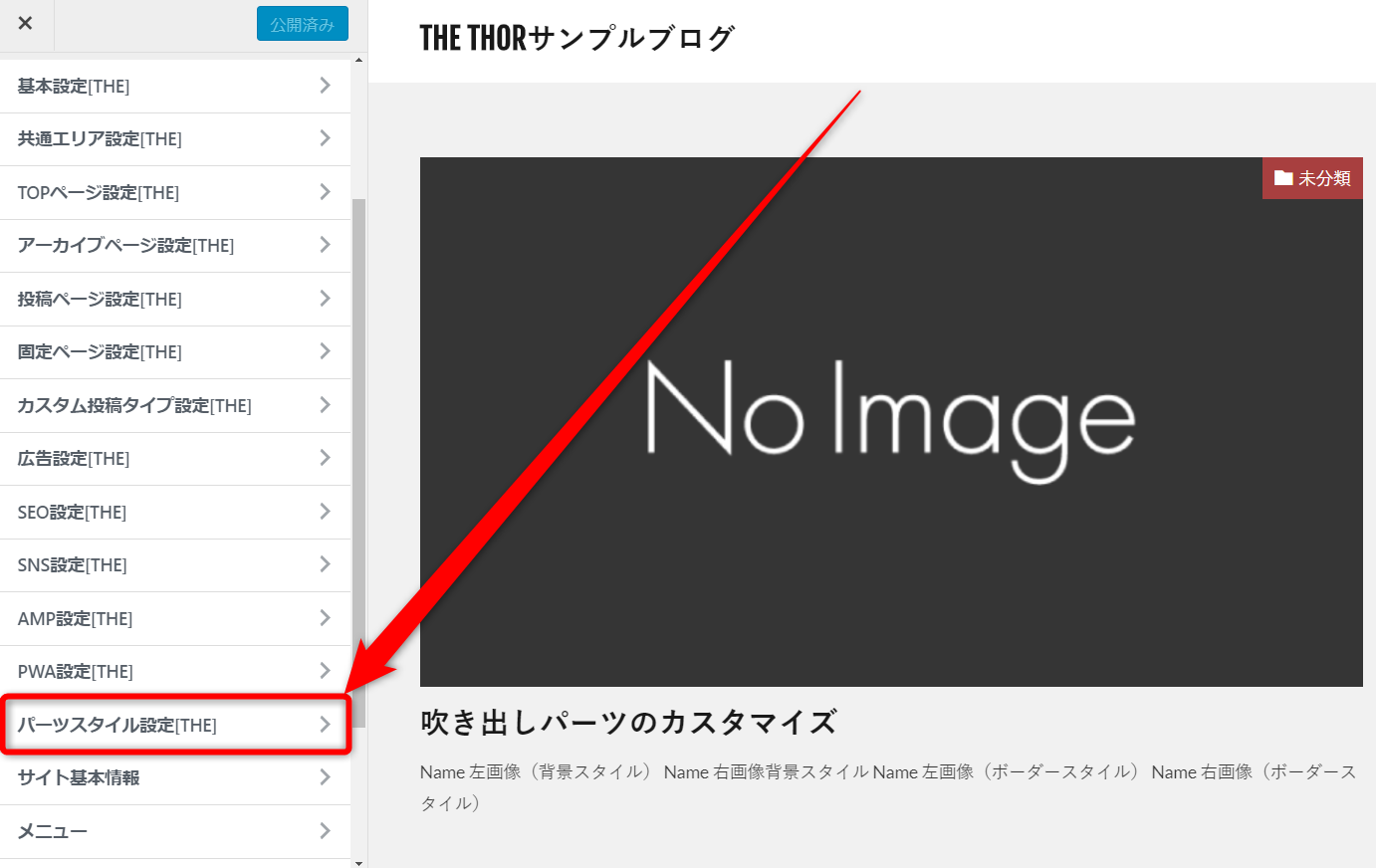This screenshot has width=1376, height=868.
Task: Expand chevron beside カスタム投稿タイプ設定[THE]
Action: [x=325, y=405]
